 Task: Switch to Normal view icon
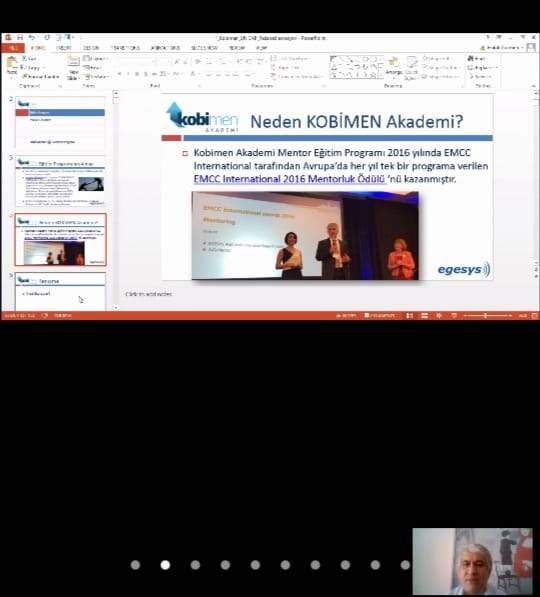410,316
